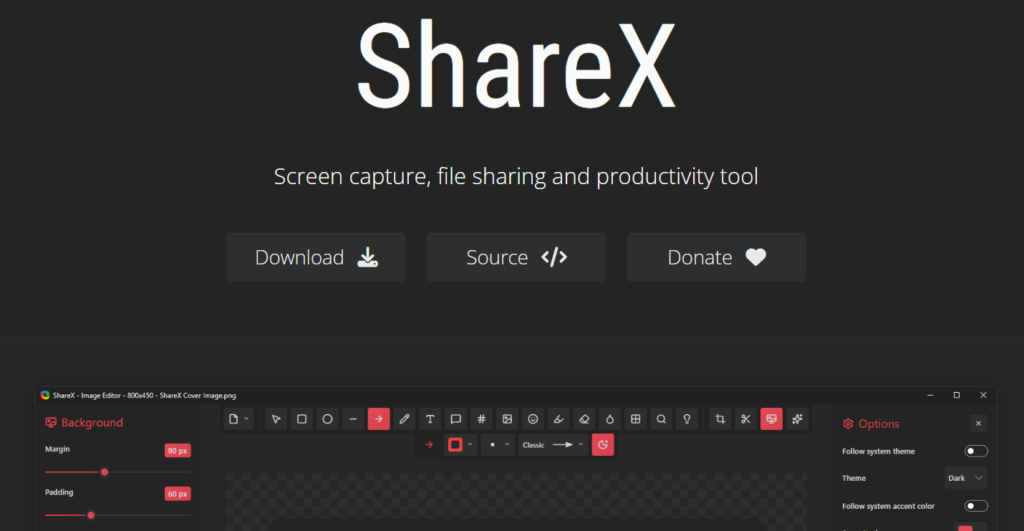Click the Donate button

coord(717,257)
